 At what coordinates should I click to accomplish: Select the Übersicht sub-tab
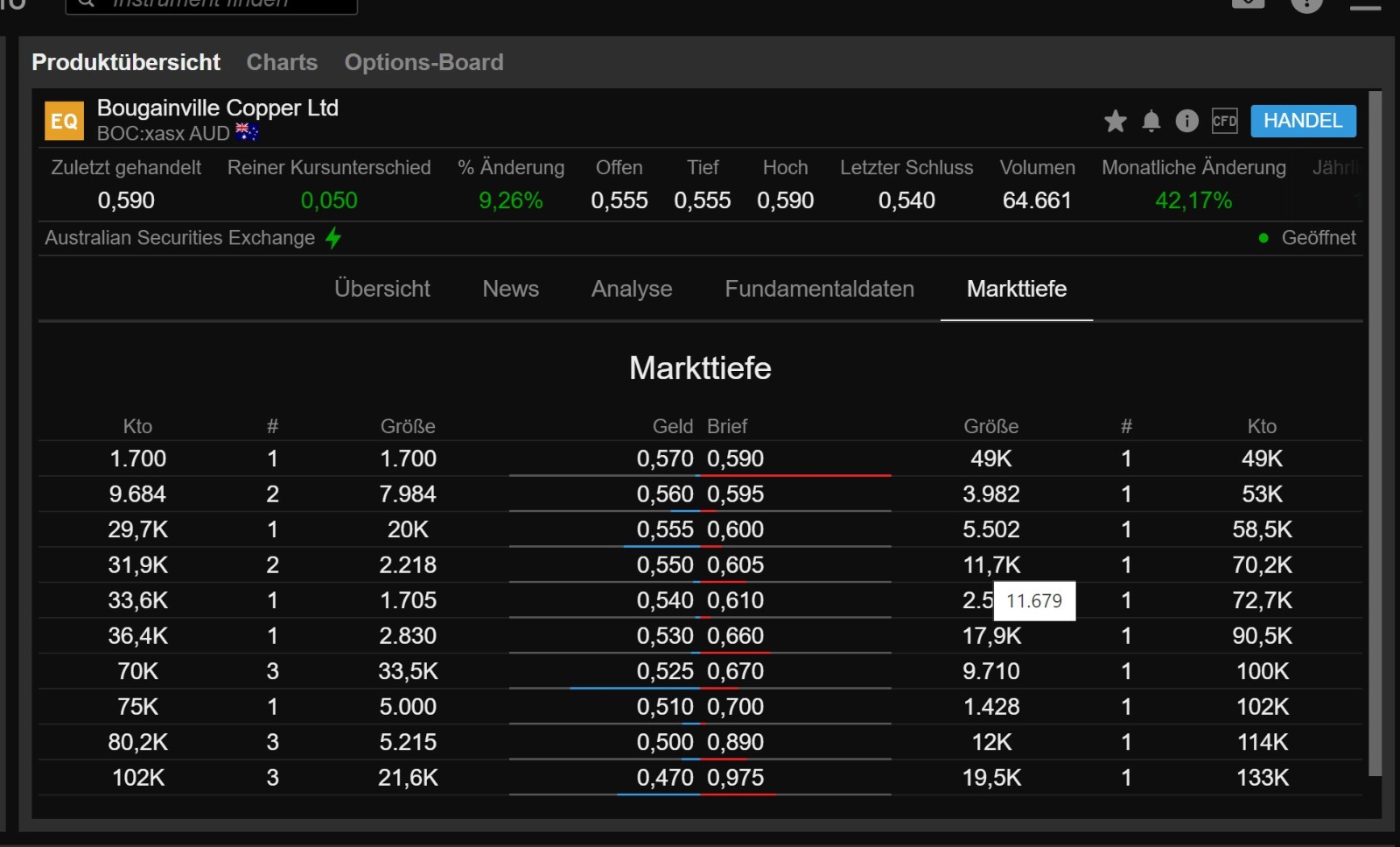382,289
